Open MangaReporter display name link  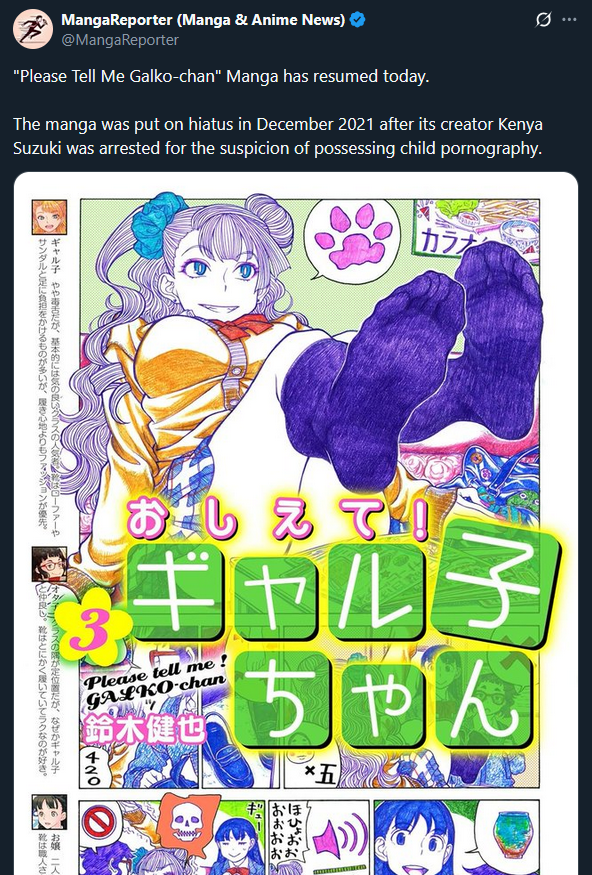click(203, 20)
